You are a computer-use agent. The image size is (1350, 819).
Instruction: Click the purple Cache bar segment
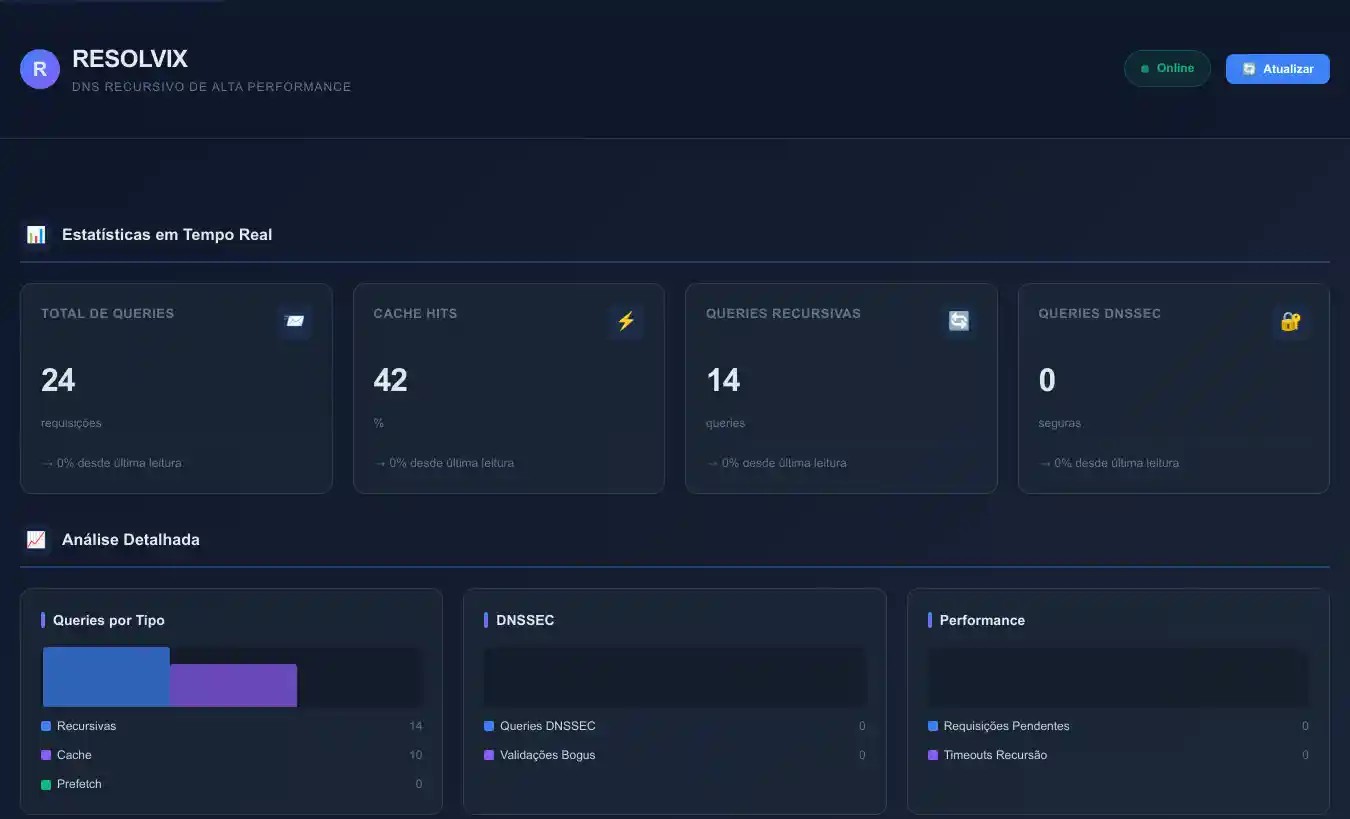233,685
